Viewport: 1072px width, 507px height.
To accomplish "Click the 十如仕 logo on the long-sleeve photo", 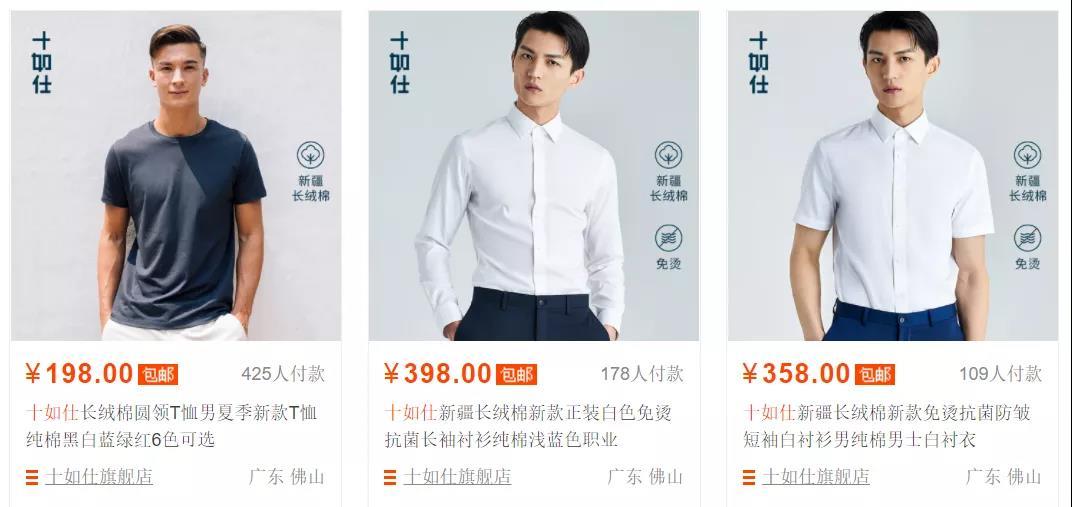I will click(x=400, y=62).
